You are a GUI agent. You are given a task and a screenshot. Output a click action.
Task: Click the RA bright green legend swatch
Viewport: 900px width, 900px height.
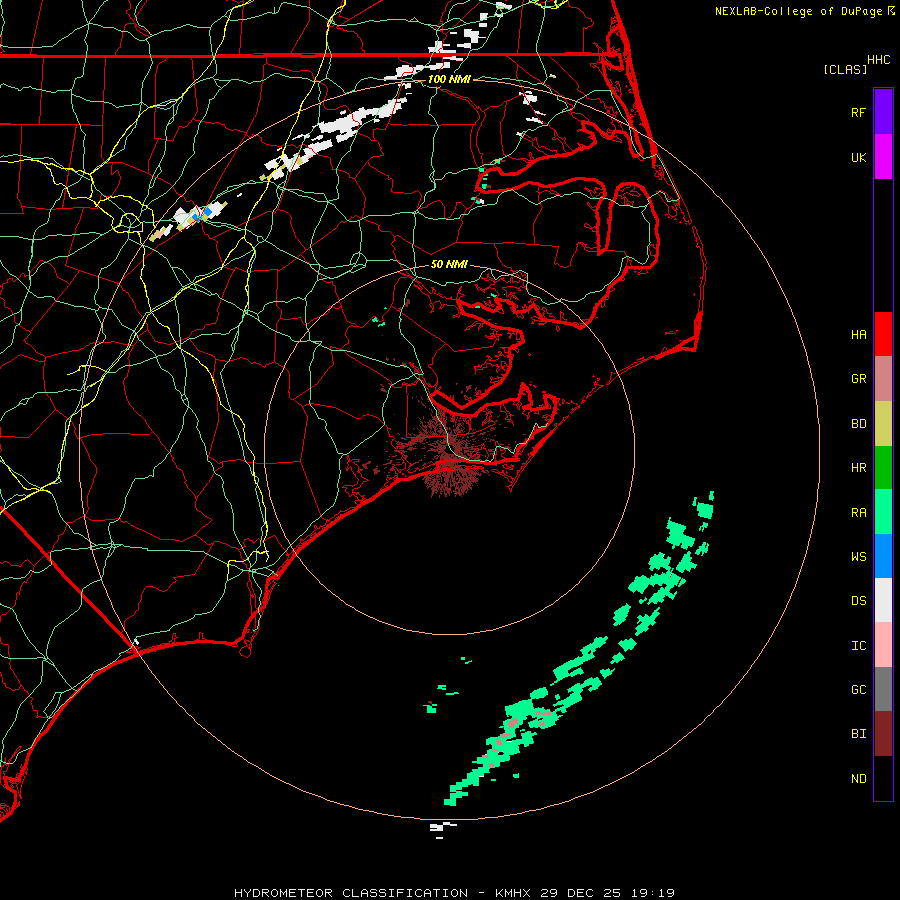[x=883, y=512]
